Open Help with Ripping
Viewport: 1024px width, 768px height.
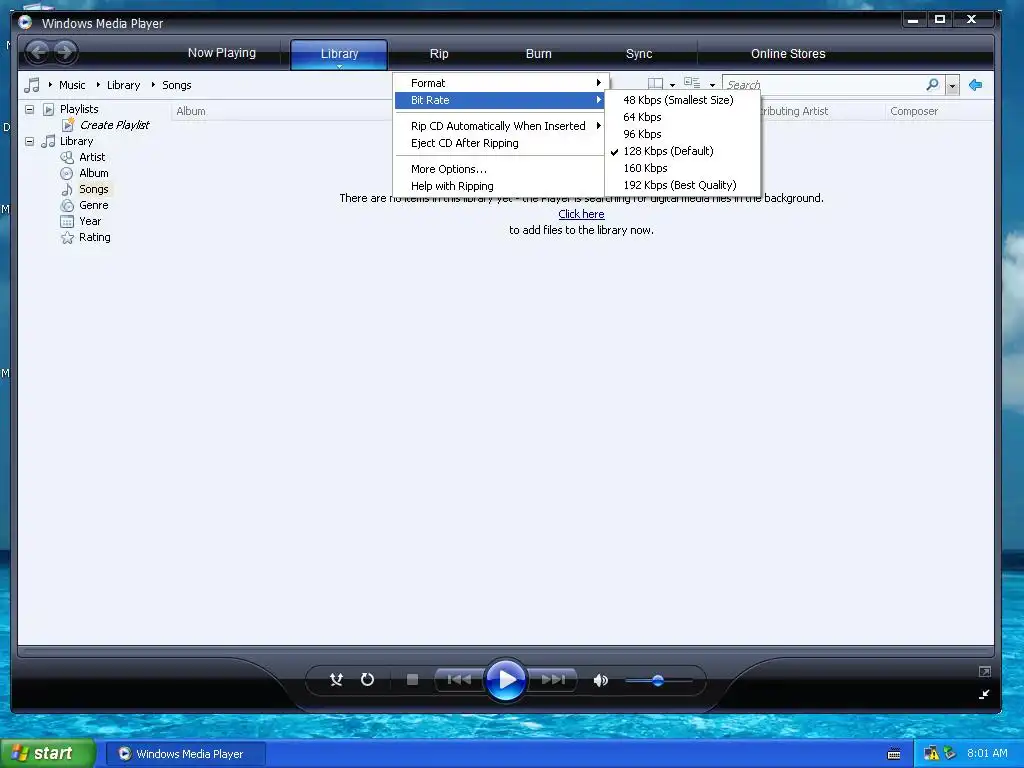[x=500, y=186]
